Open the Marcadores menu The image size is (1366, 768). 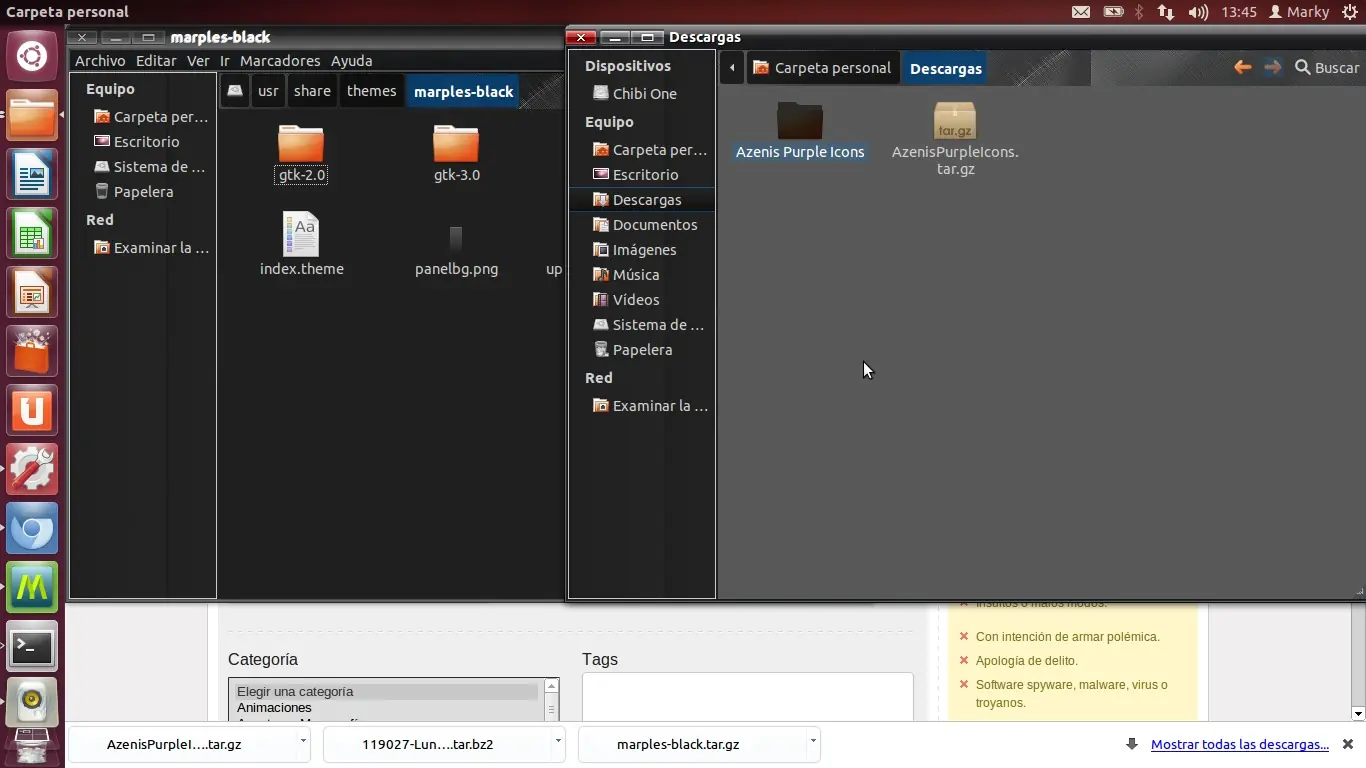[279, 61]
